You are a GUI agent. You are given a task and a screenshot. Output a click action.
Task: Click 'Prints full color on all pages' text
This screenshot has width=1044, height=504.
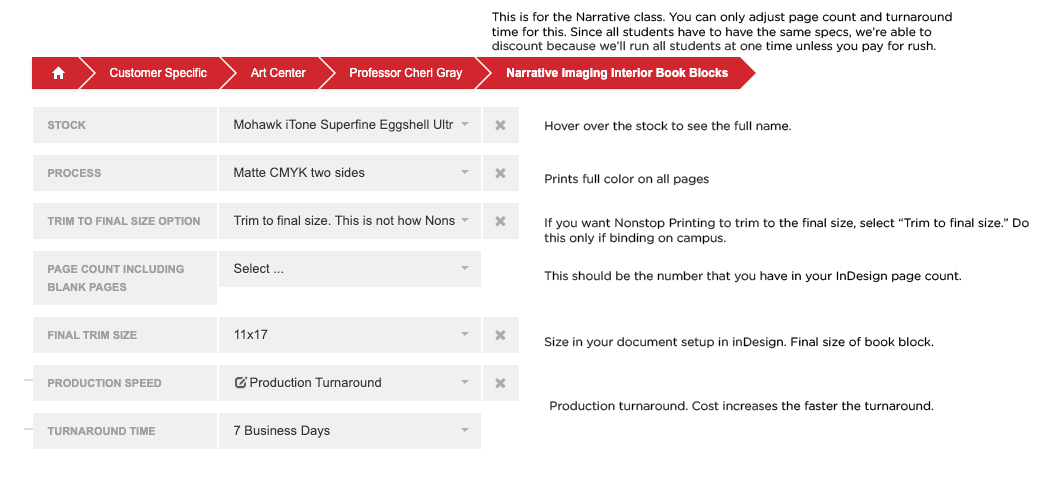(627, 179)
